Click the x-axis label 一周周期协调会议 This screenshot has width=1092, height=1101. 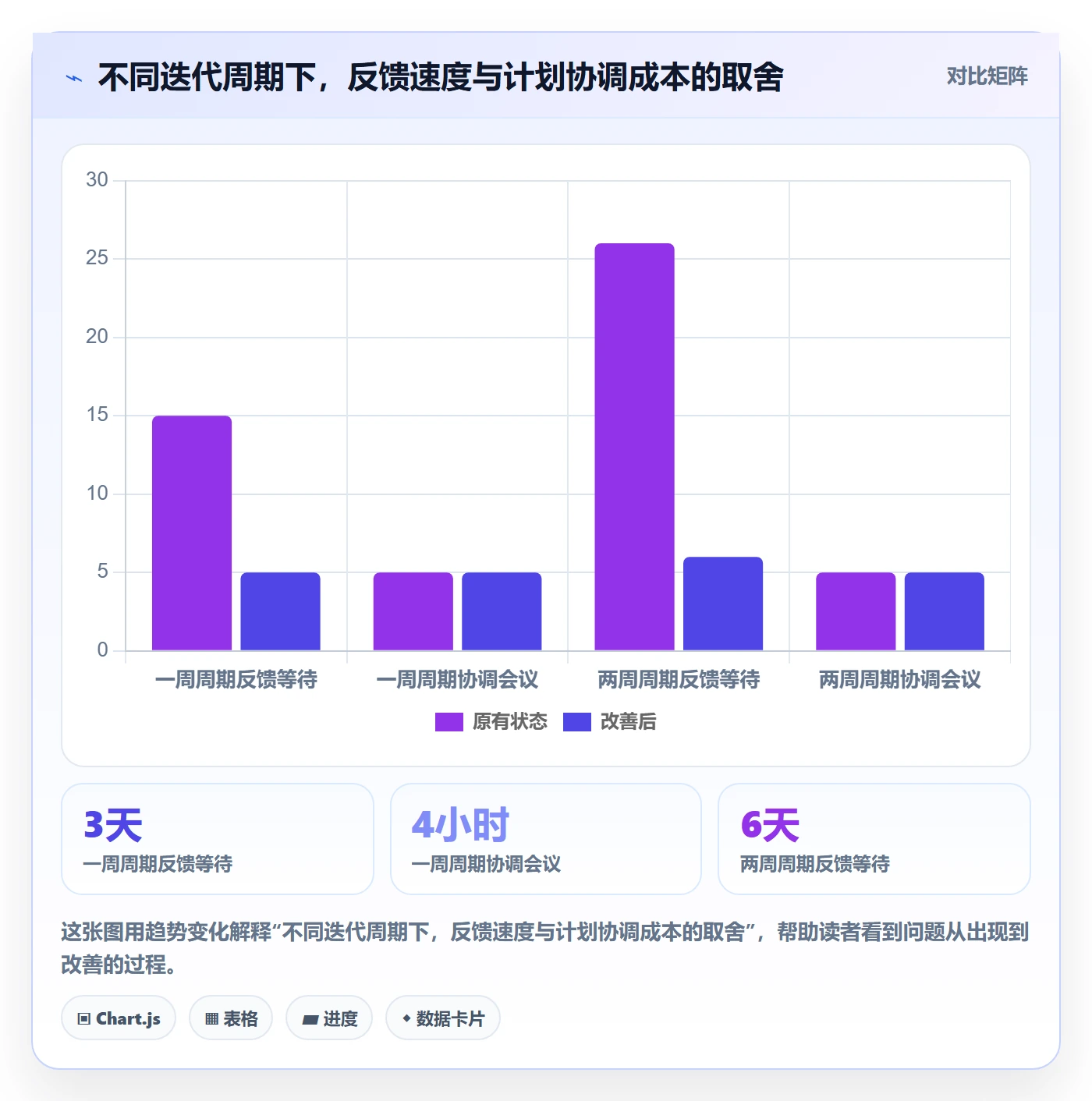pos(457,680)
